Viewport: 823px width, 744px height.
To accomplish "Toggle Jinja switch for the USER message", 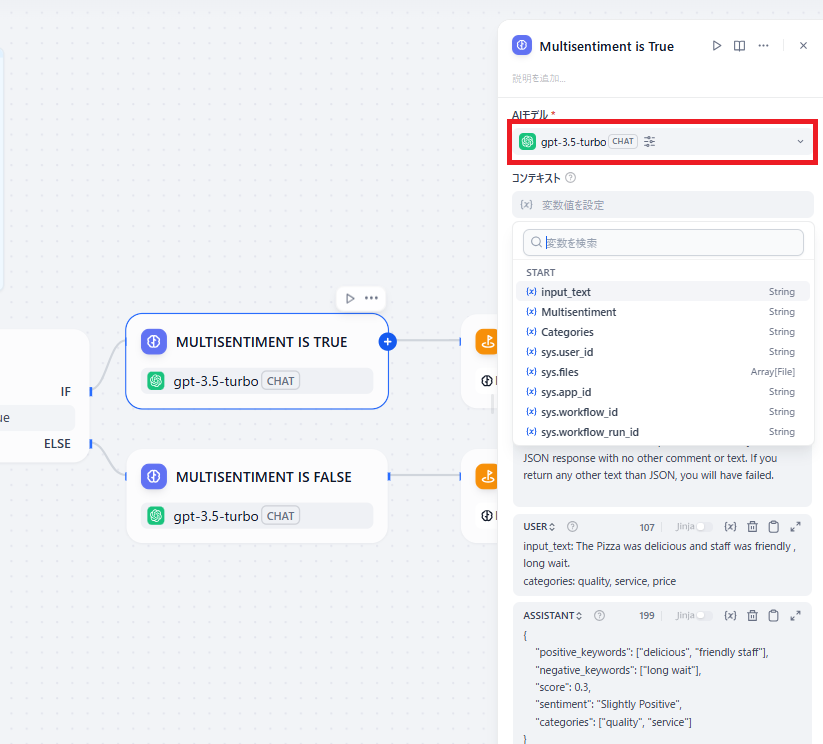I will tap(706, 527).
